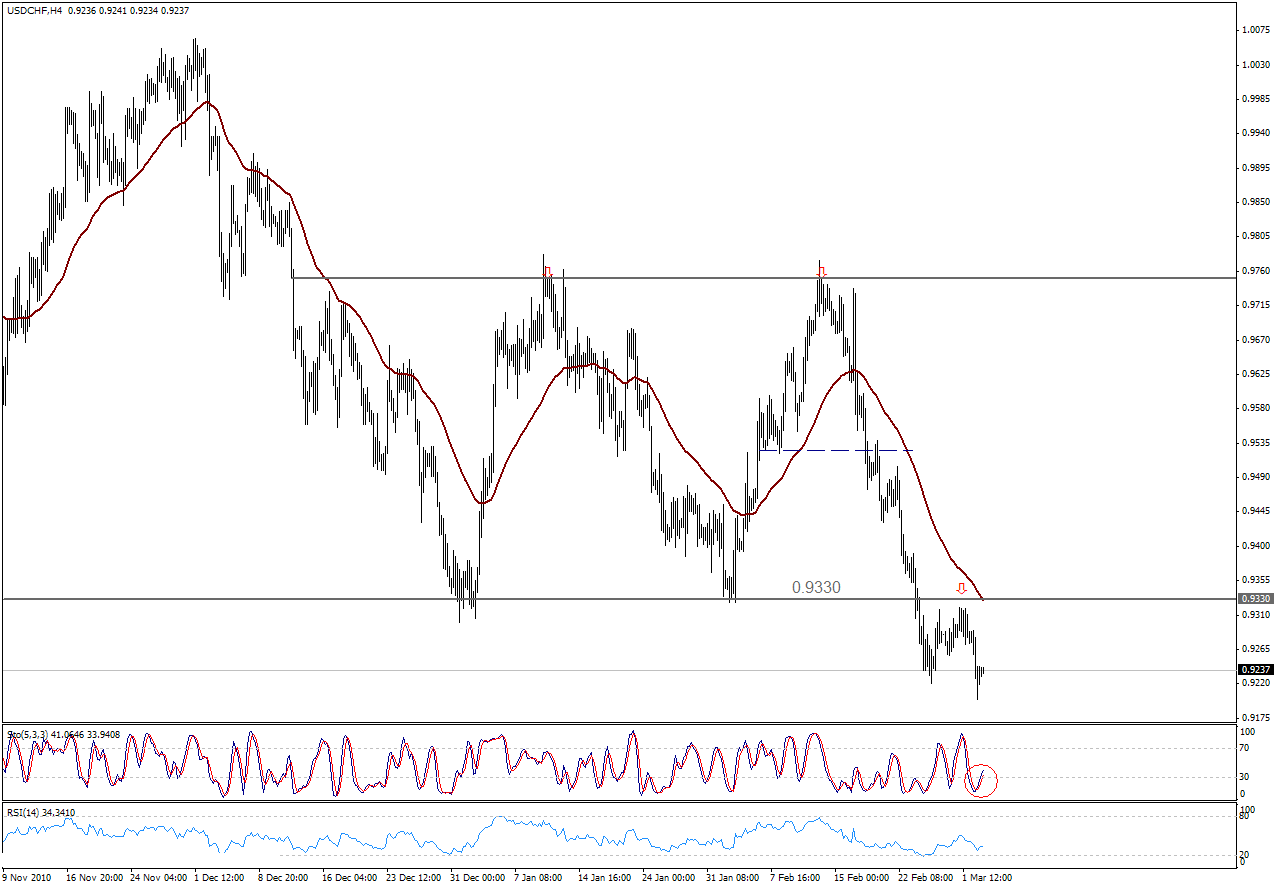Click the red down arrow at the early January peak
The height and width of the screenshot is (885, 1274).
(x=547, y=272)
